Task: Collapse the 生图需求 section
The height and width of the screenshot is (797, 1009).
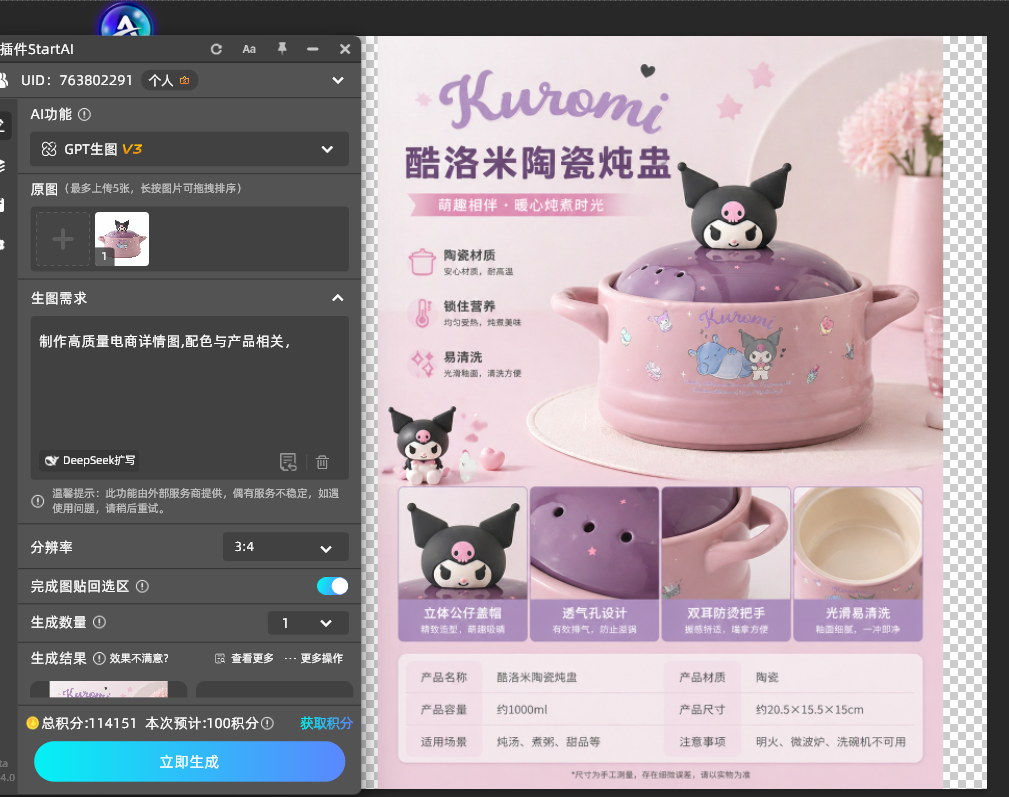Action: (x=338, y=298)
